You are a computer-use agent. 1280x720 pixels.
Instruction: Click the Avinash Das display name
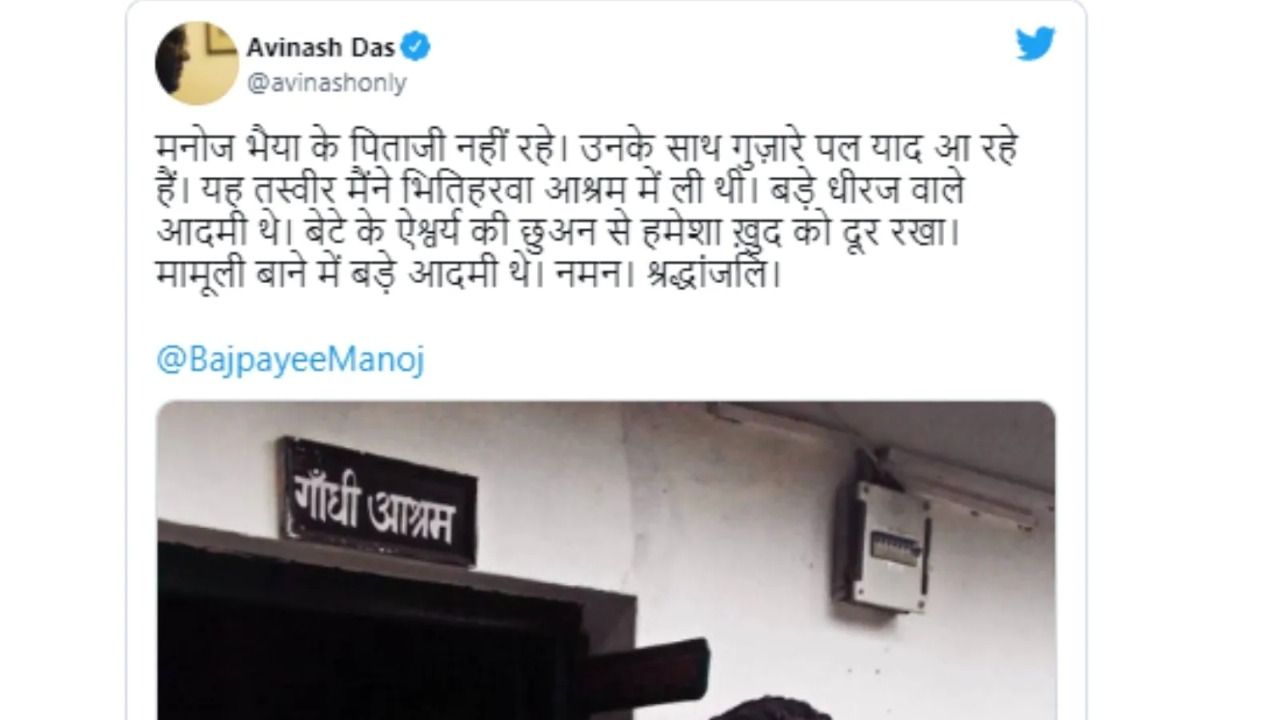coord(321,47)
